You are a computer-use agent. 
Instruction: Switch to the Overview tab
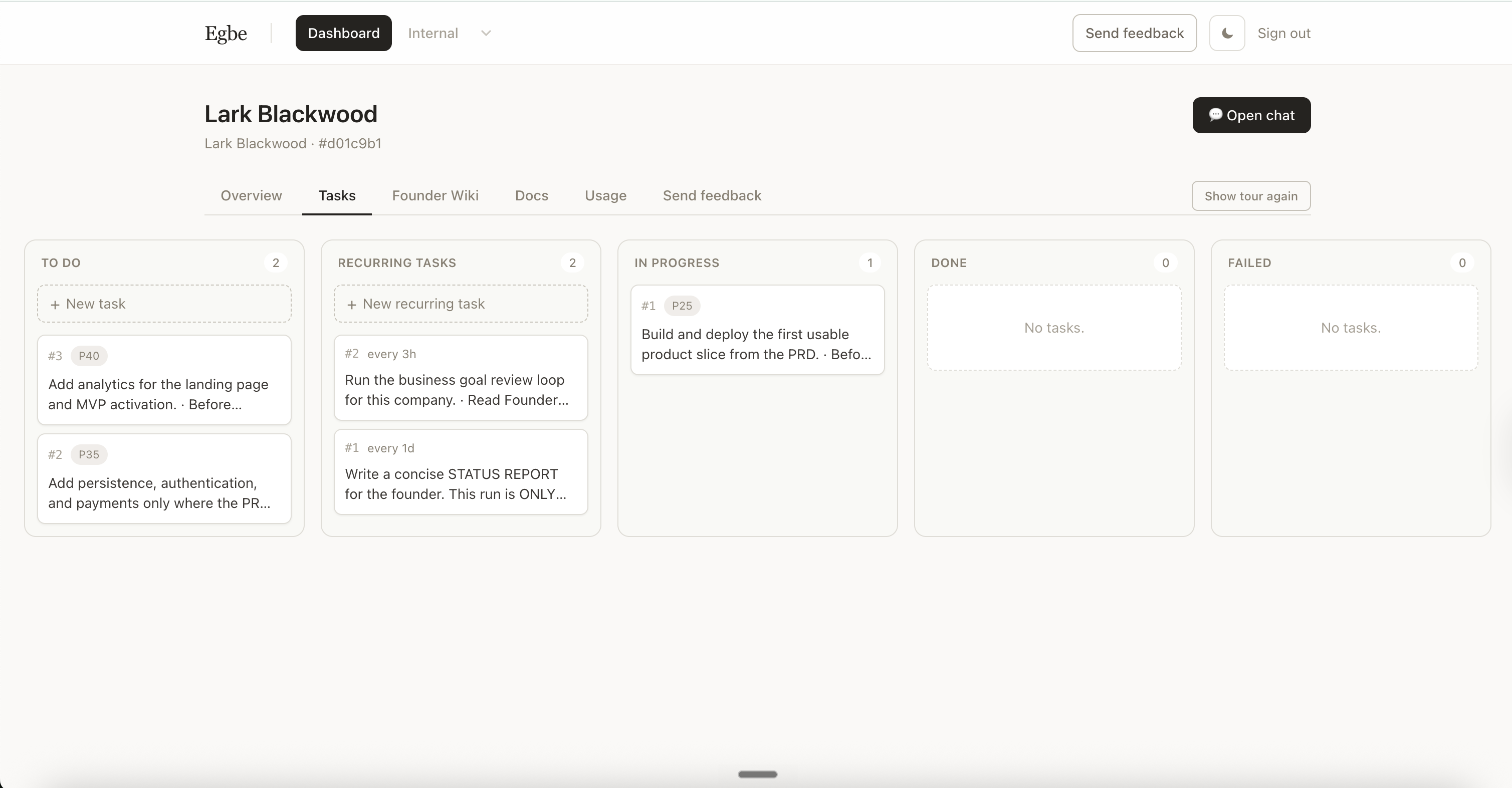[251, 195]
